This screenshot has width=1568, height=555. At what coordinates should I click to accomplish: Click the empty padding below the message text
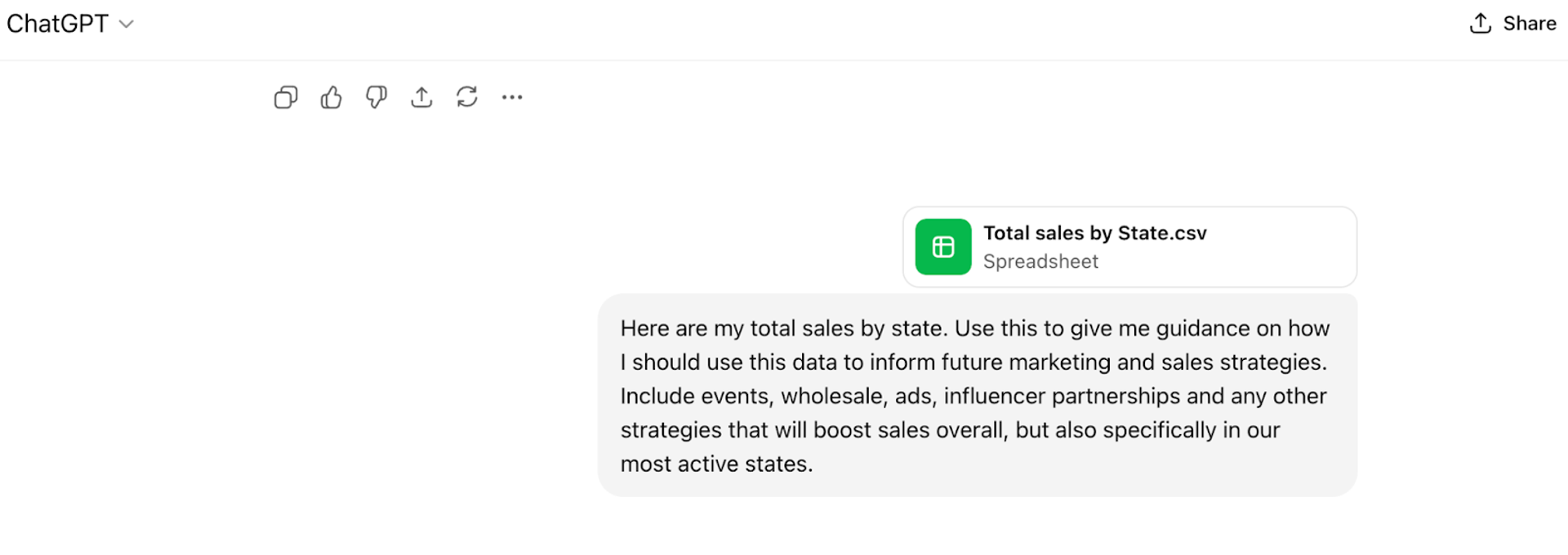pyautogui.click(x=1062, y=485)
